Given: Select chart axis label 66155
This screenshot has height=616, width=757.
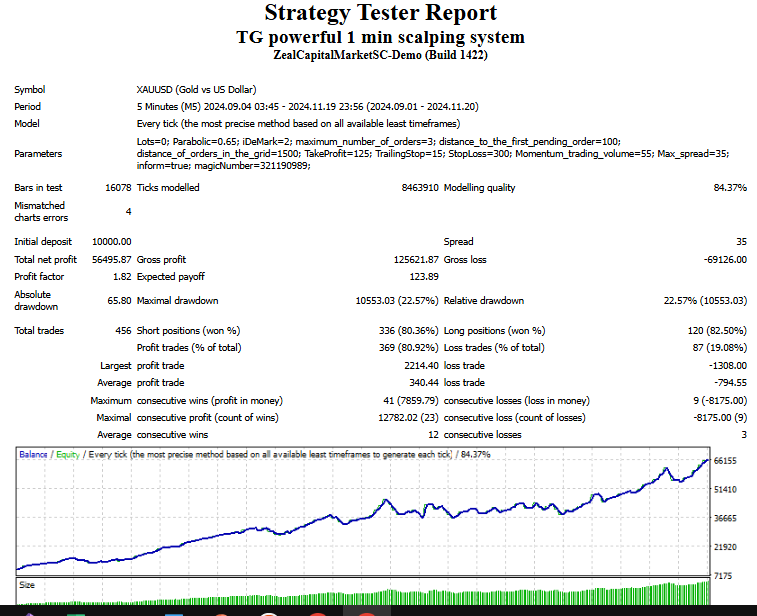Looking at the screenshot, I should (725, 461).
